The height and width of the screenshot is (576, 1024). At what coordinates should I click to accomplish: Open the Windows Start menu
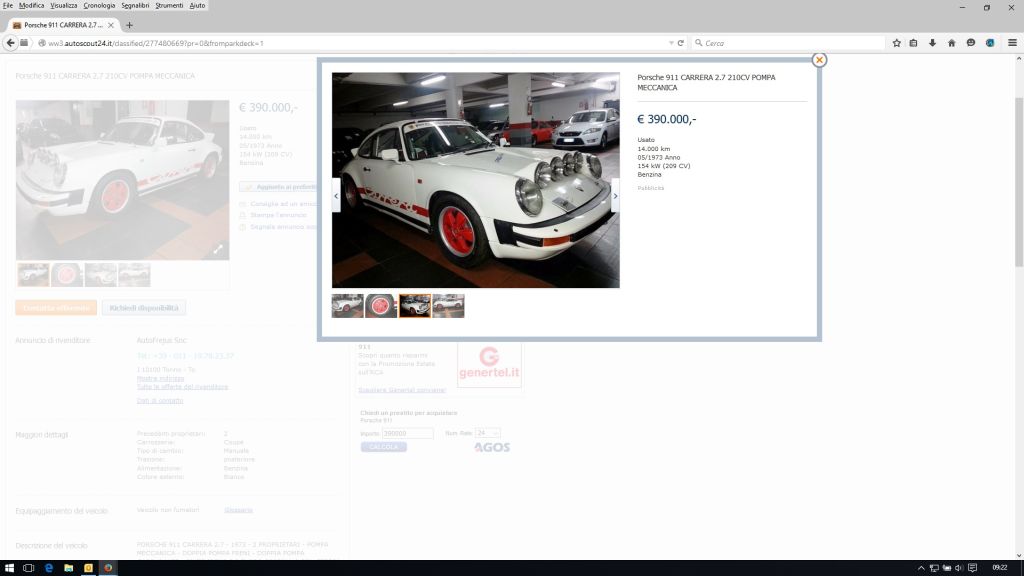[9, 568]
